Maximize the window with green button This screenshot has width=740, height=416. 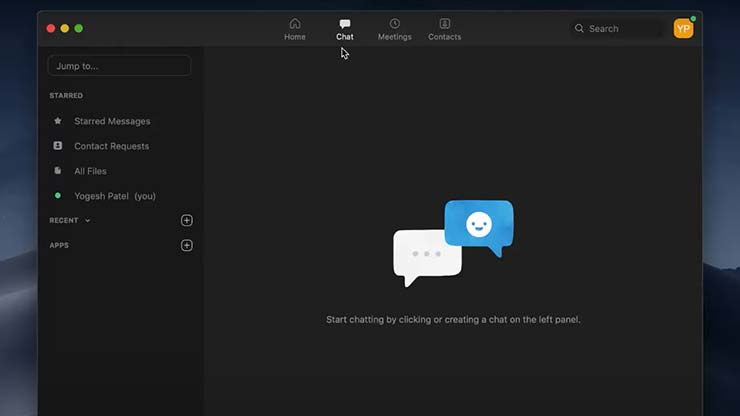tap(79, 28)
